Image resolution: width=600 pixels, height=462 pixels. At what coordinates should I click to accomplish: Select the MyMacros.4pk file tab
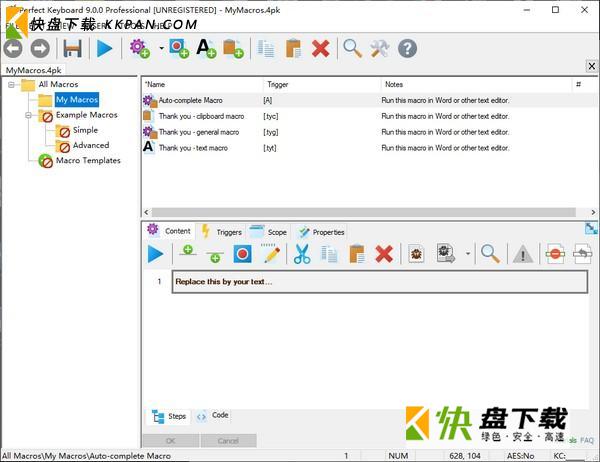tap(34, 70)
